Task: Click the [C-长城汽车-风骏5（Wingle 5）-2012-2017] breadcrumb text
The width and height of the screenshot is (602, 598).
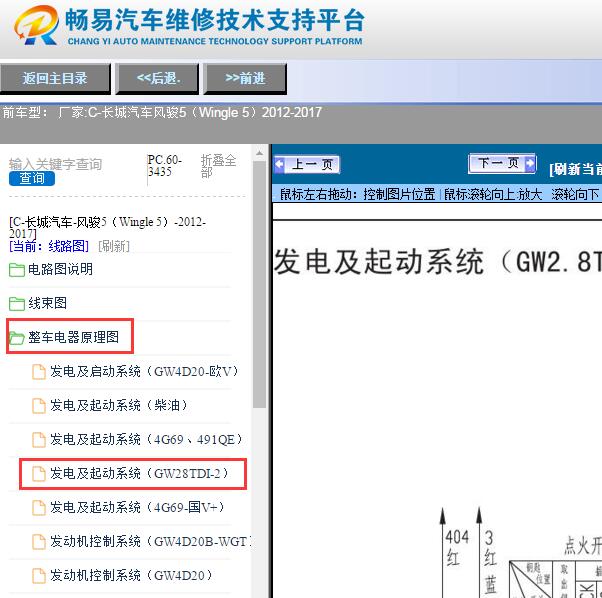Action: 108,227
